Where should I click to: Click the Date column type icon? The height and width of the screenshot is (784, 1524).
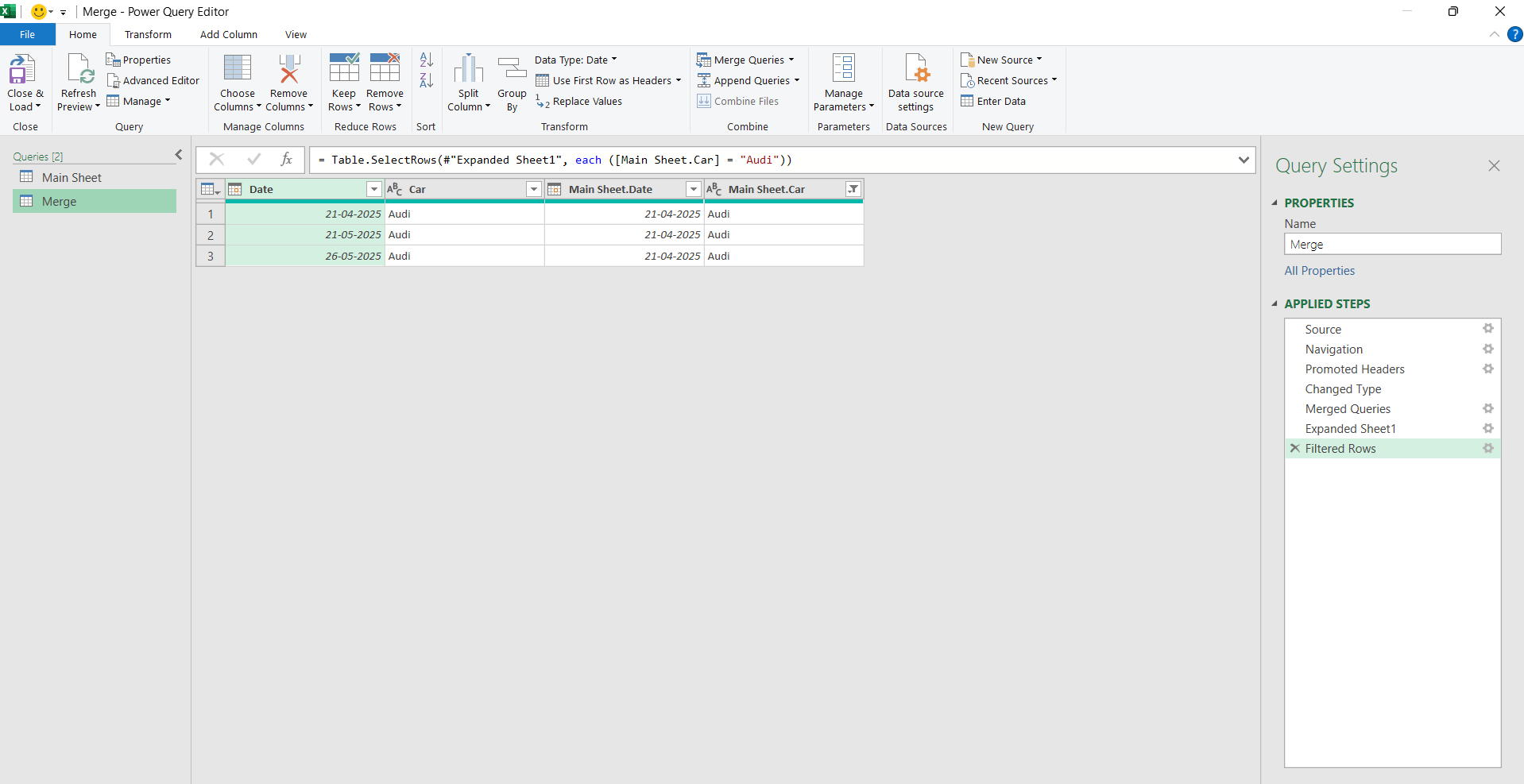point(235,189)
